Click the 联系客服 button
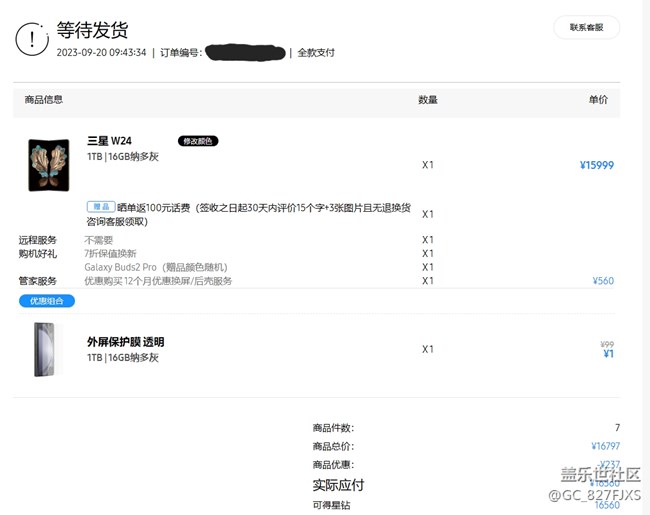 pos(586,28)
